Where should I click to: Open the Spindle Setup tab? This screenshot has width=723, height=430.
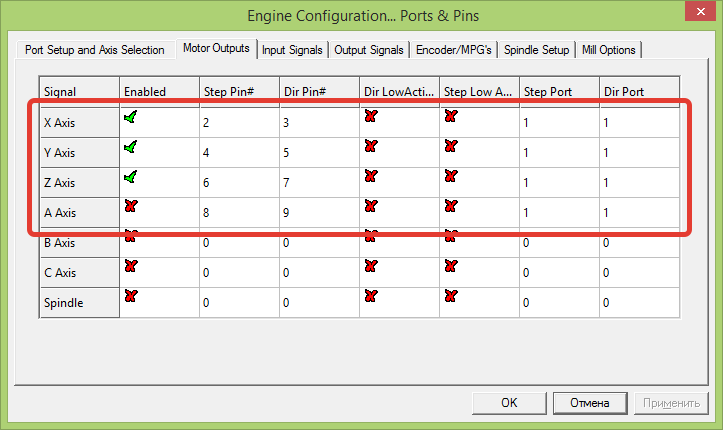543,50
